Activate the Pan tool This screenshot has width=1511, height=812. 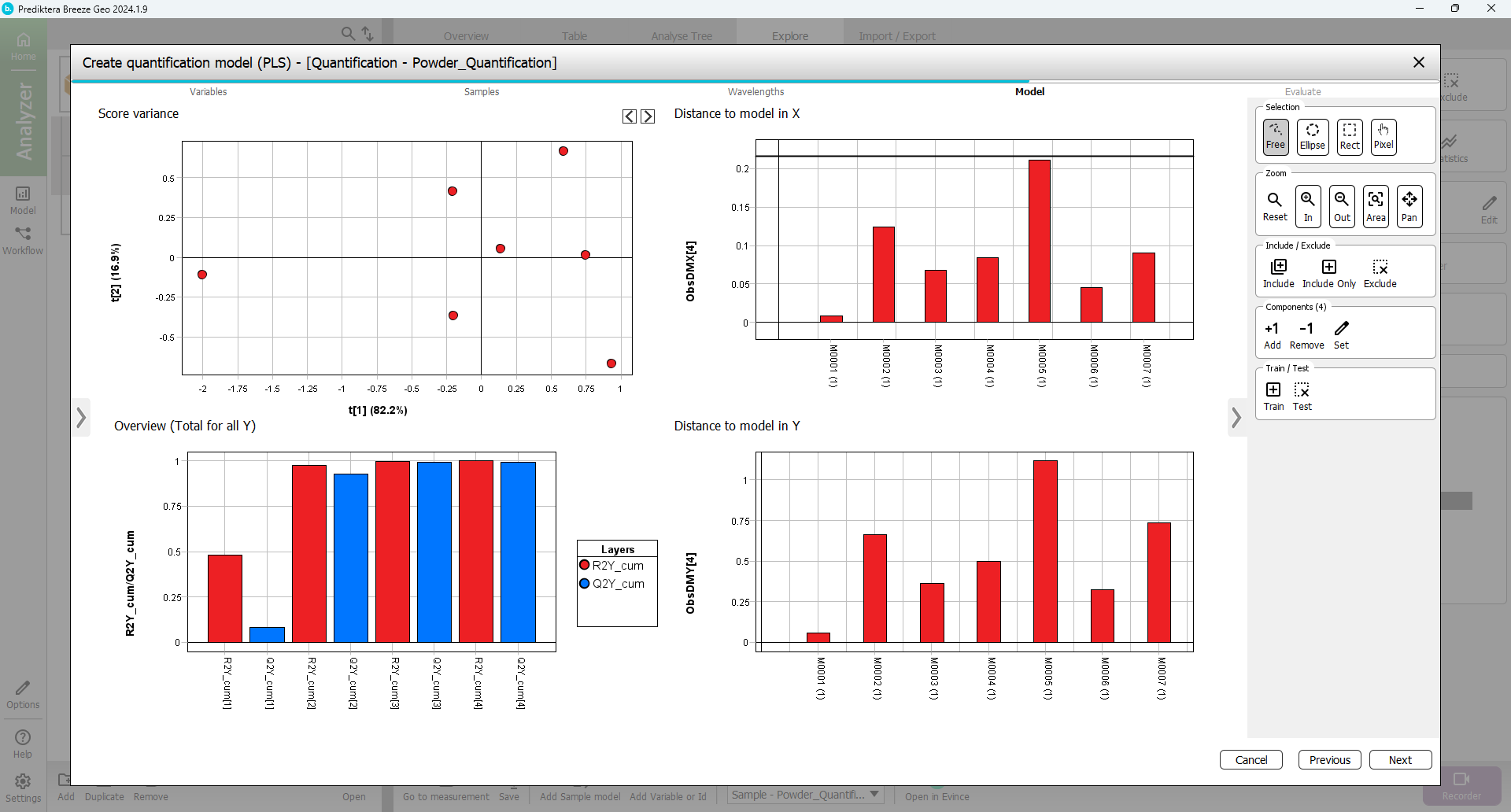tap(1409, 206)
